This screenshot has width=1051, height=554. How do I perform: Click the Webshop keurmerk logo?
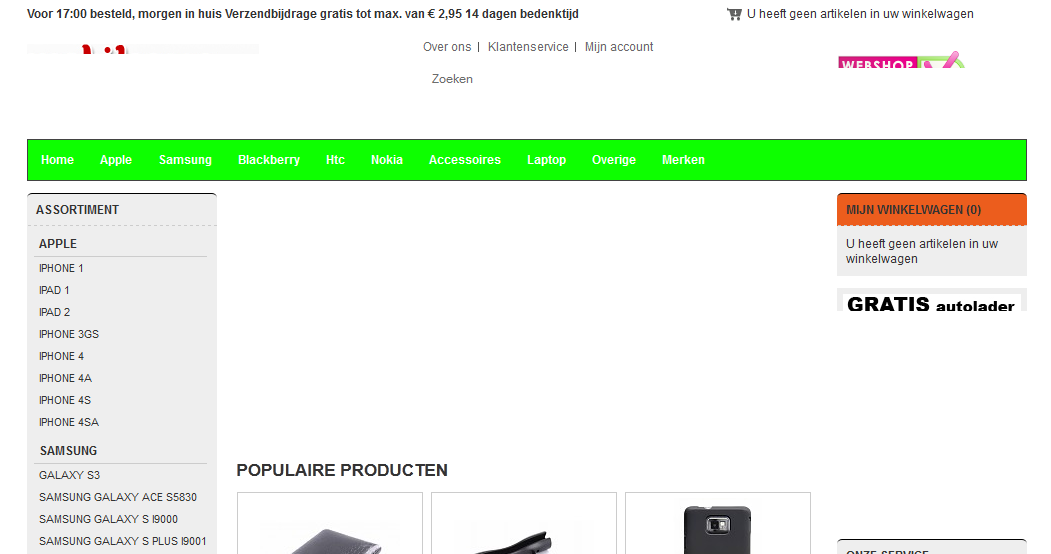click(x=901, y=60)
